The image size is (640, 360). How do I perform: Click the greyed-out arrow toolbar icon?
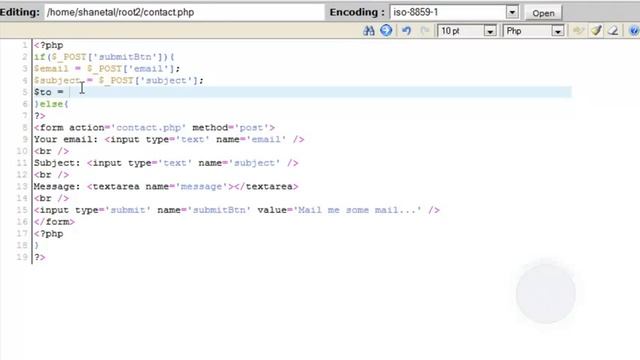click(578, 31)
